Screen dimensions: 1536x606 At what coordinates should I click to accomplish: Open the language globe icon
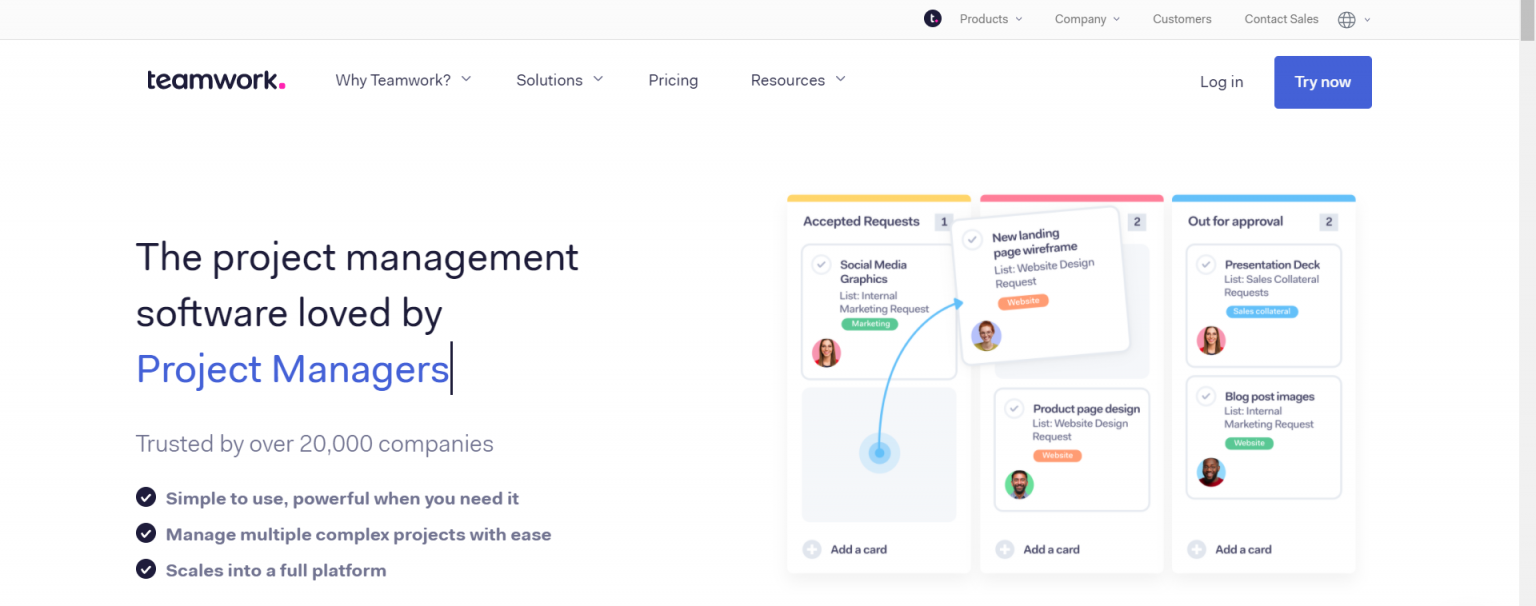point(1348,19)
